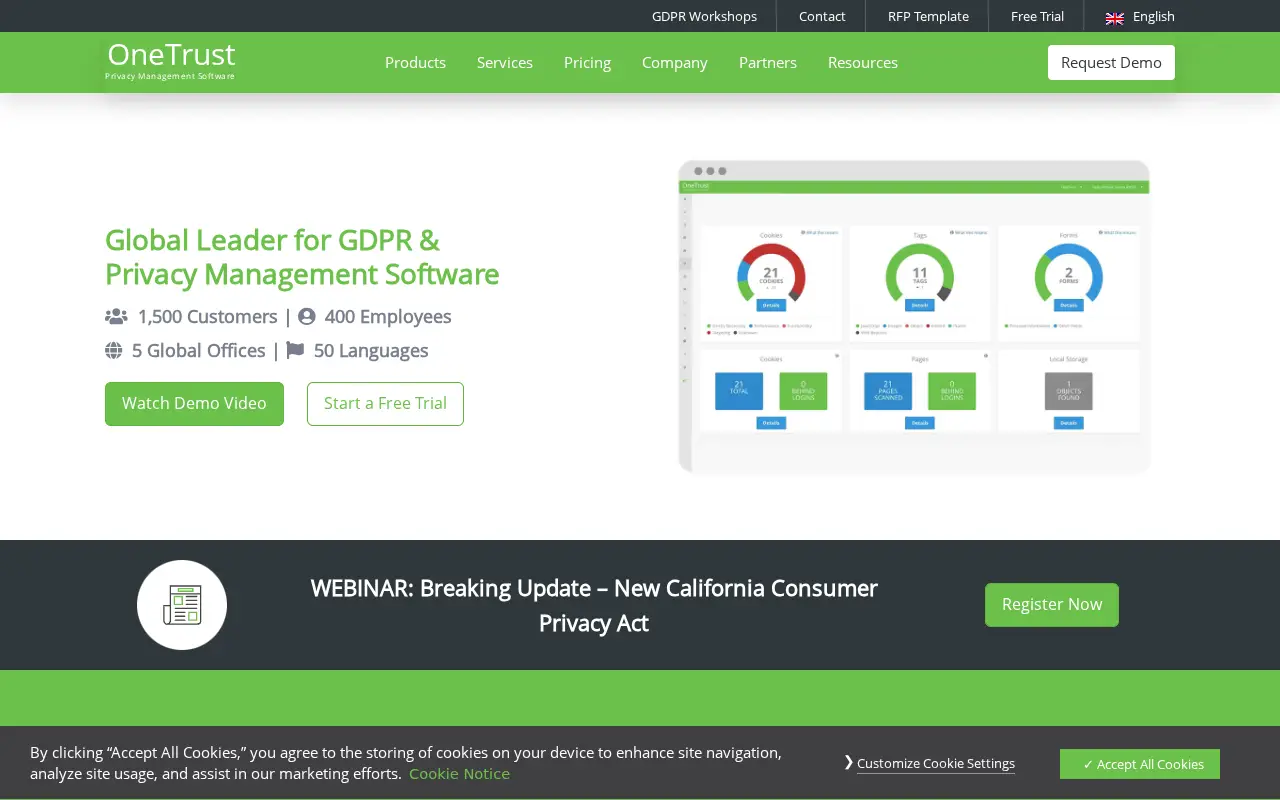
Task: Click the customers group icon
Action: tap(116, 317)
